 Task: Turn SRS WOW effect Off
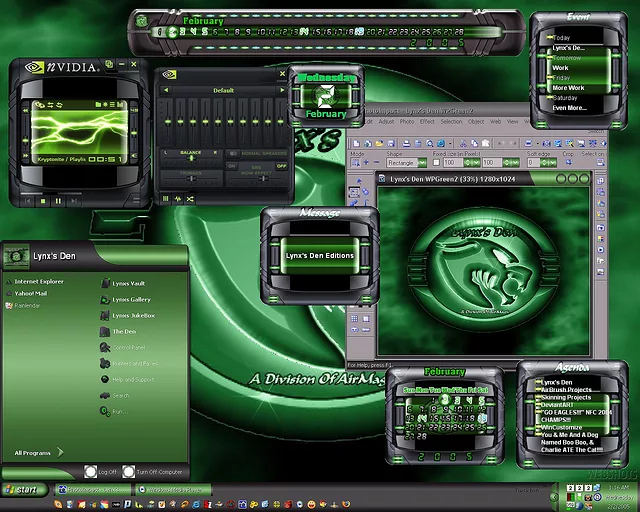tap(282, 166)
